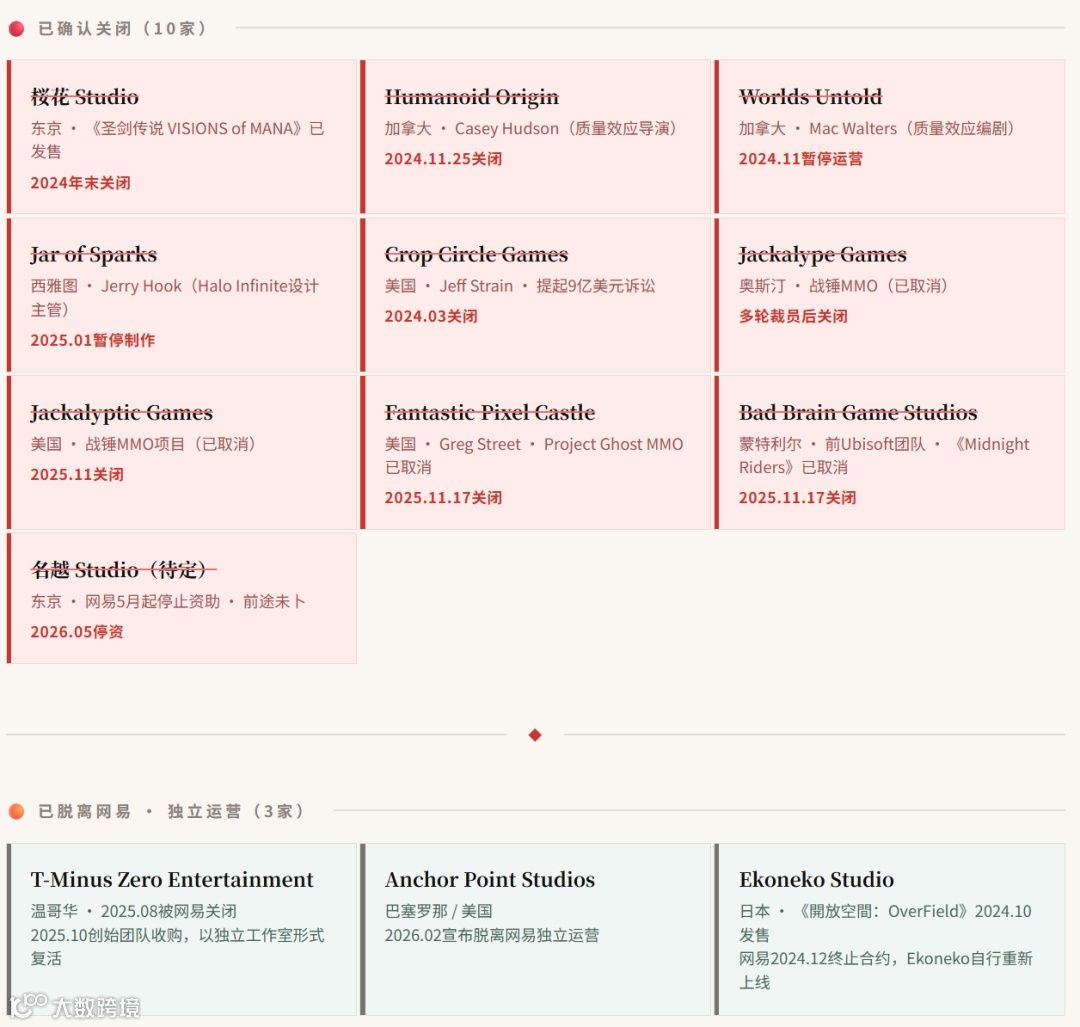Click the Casey Hudson description line

point(532,129)
